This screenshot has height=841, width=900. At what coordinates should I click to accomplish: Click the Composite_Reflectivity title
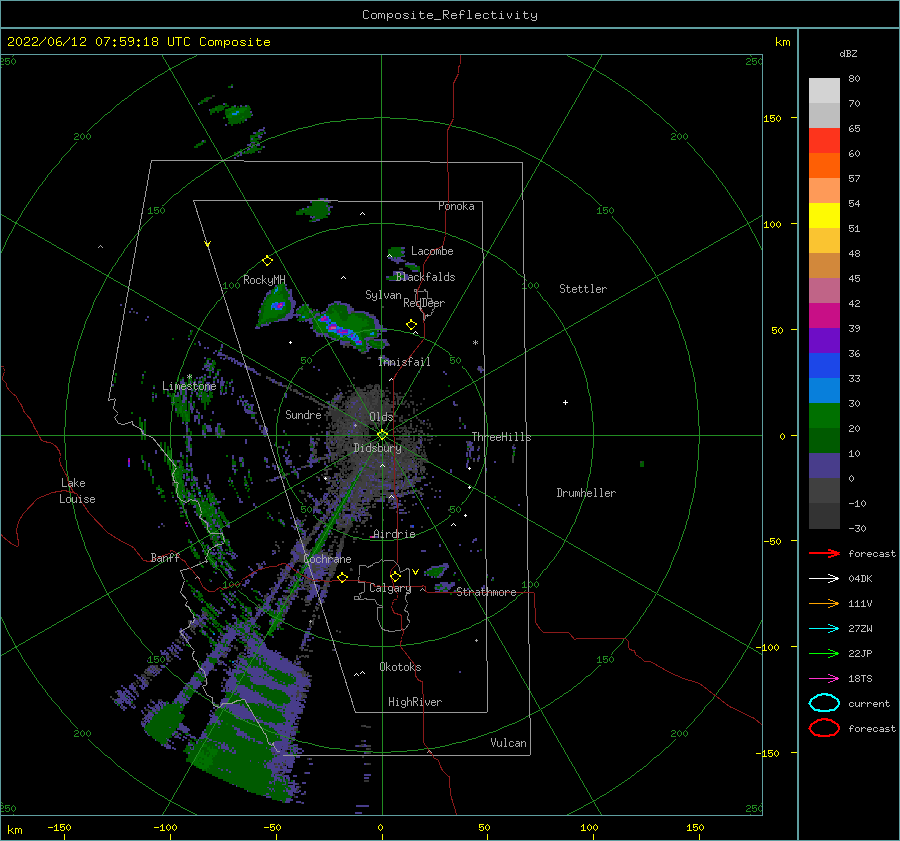tap(449, 14)
